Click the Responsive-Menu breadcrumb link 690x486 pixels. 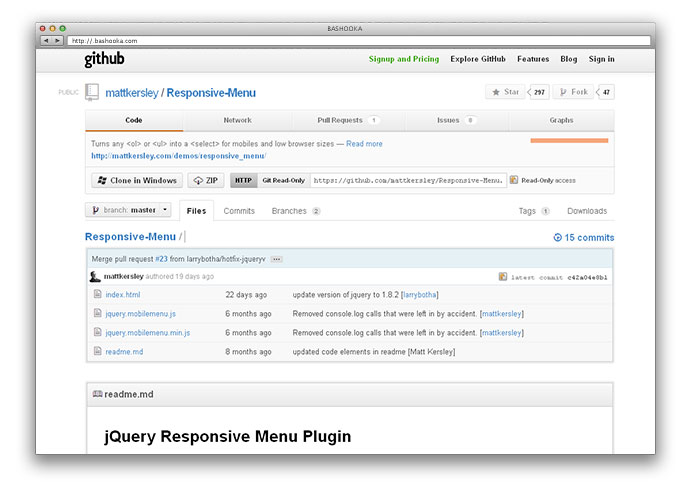click(130, 237)
